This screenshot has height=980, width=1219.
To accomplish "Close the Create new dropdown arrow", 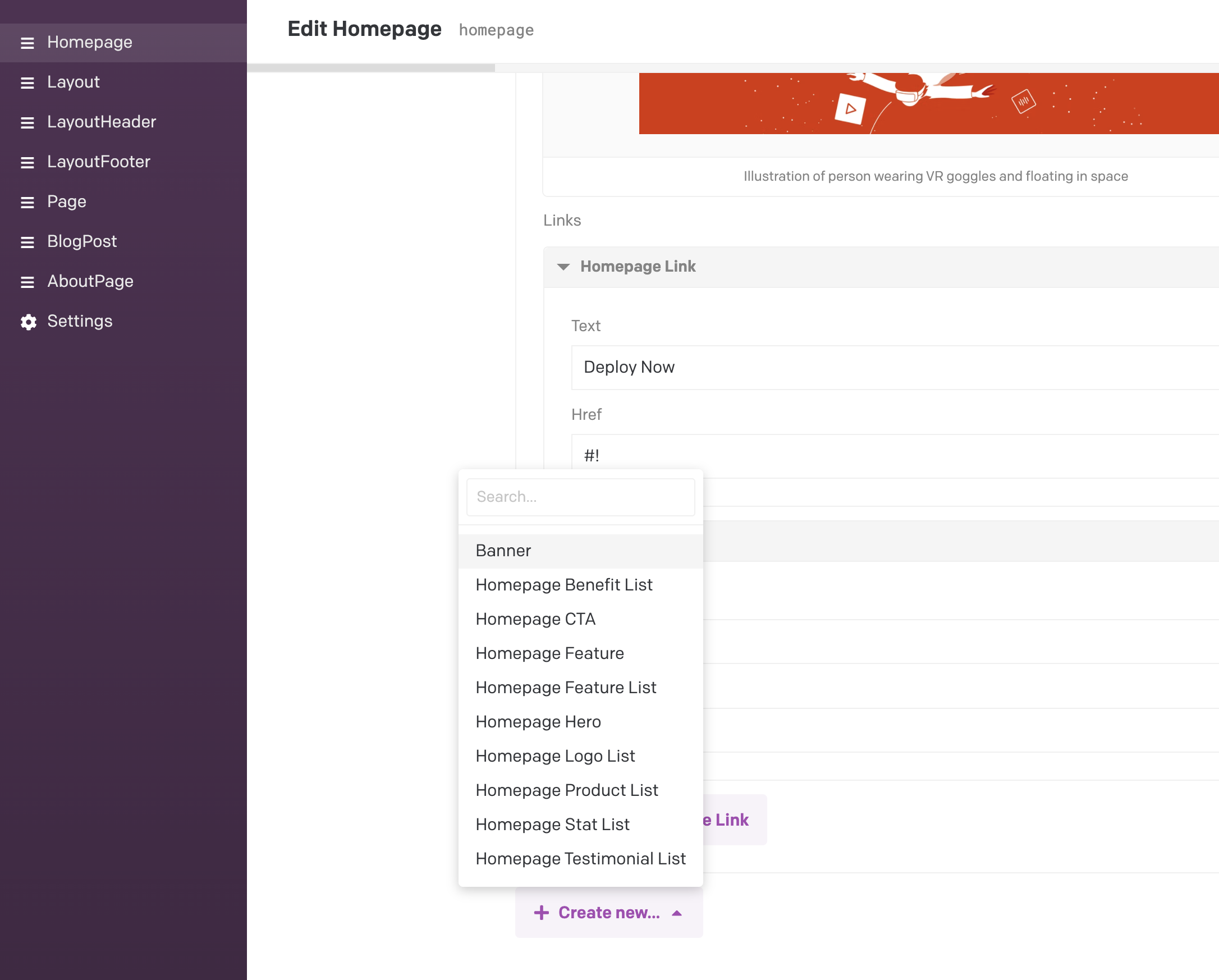I will coord(677,913).
